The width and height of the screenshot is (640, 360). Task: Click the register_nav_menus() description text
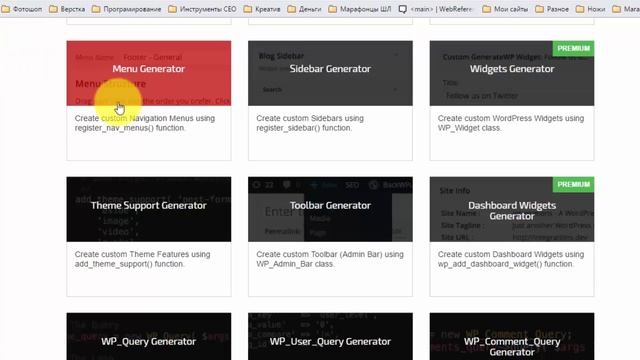tap(145, 123)
